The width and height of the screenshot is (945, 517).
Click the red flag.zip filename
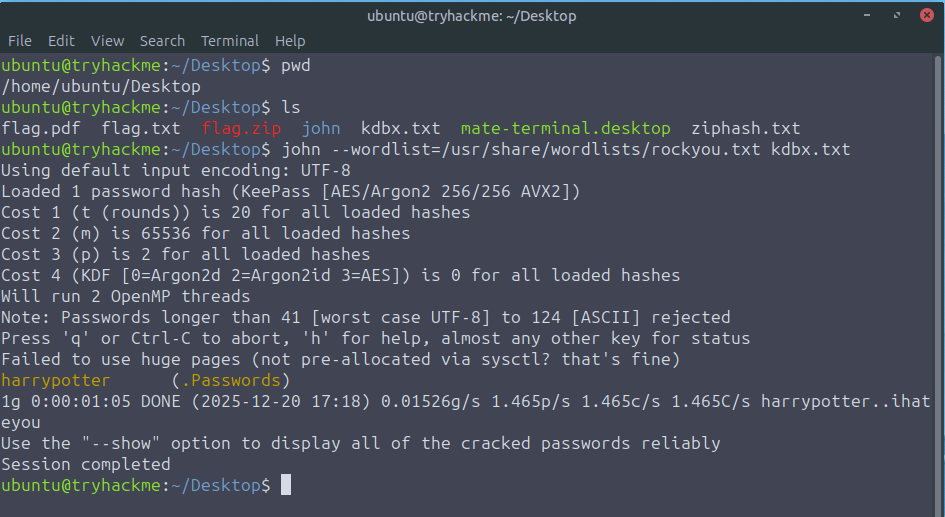point(241,128)
